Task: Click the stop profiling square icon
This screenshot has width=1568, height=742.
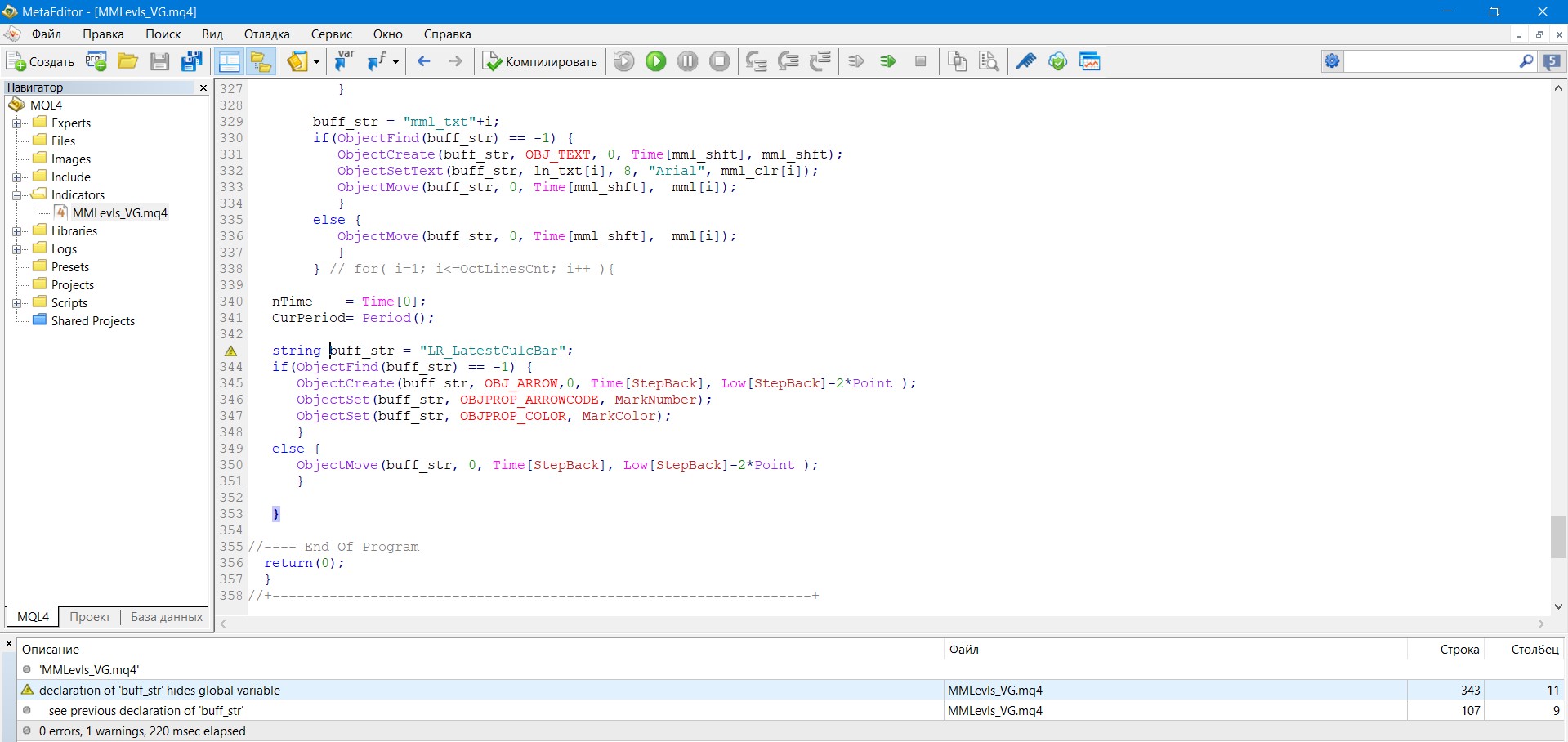Action: pos(920,61)
